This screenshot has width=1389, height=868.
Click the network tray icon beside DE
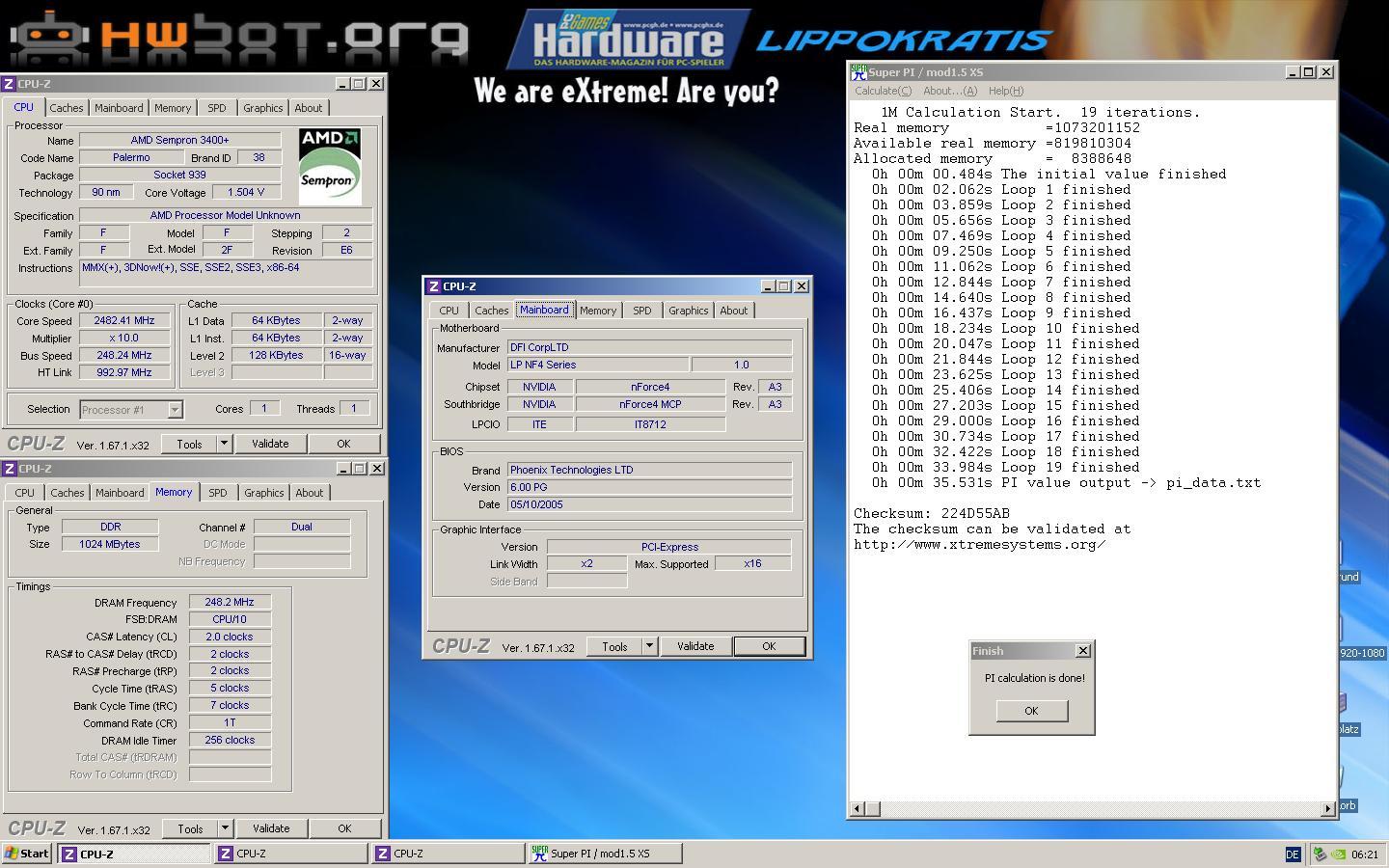coord(1319,854)
